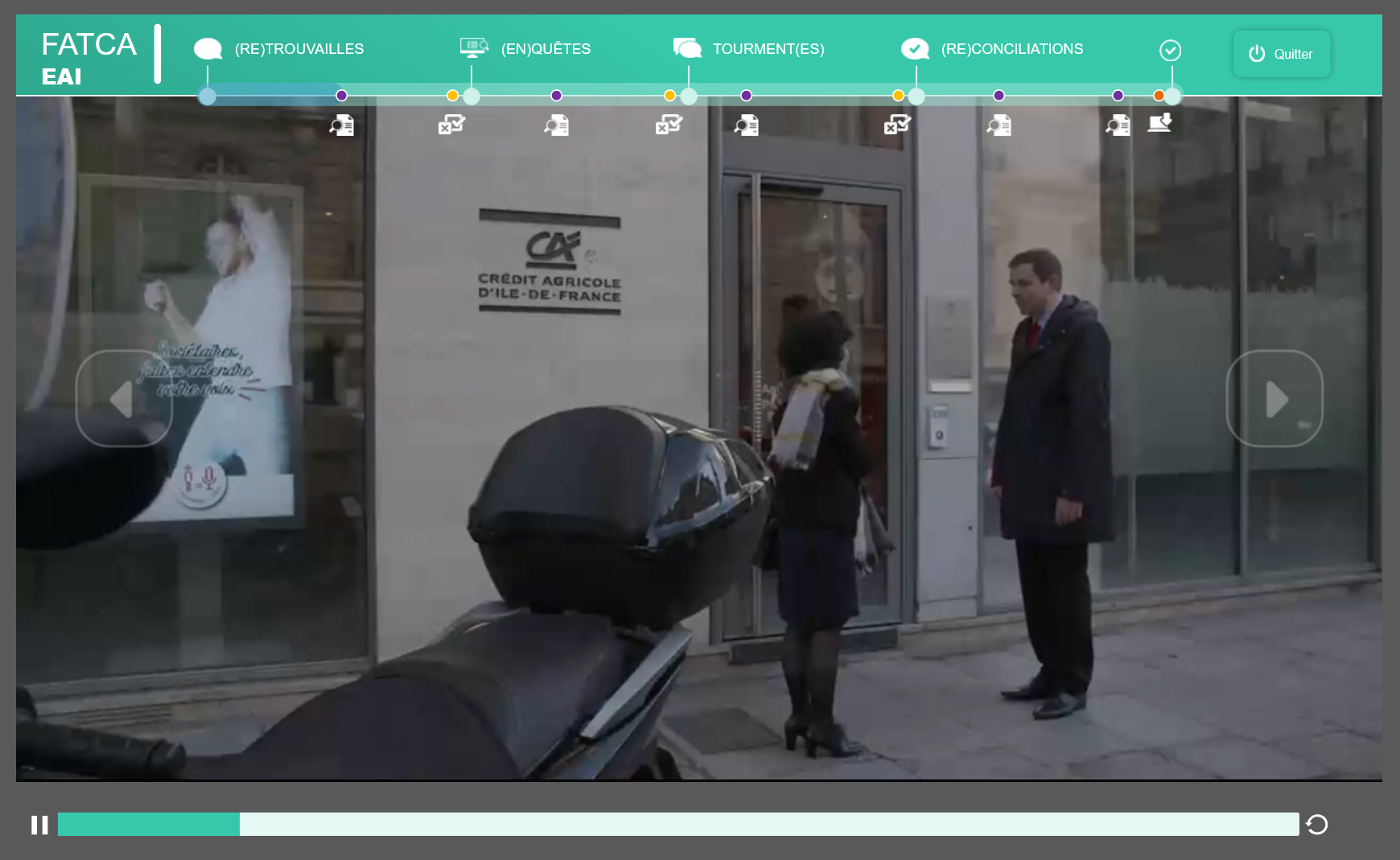
Task: Click the final end node on timeline
Action: point(1173,97)
